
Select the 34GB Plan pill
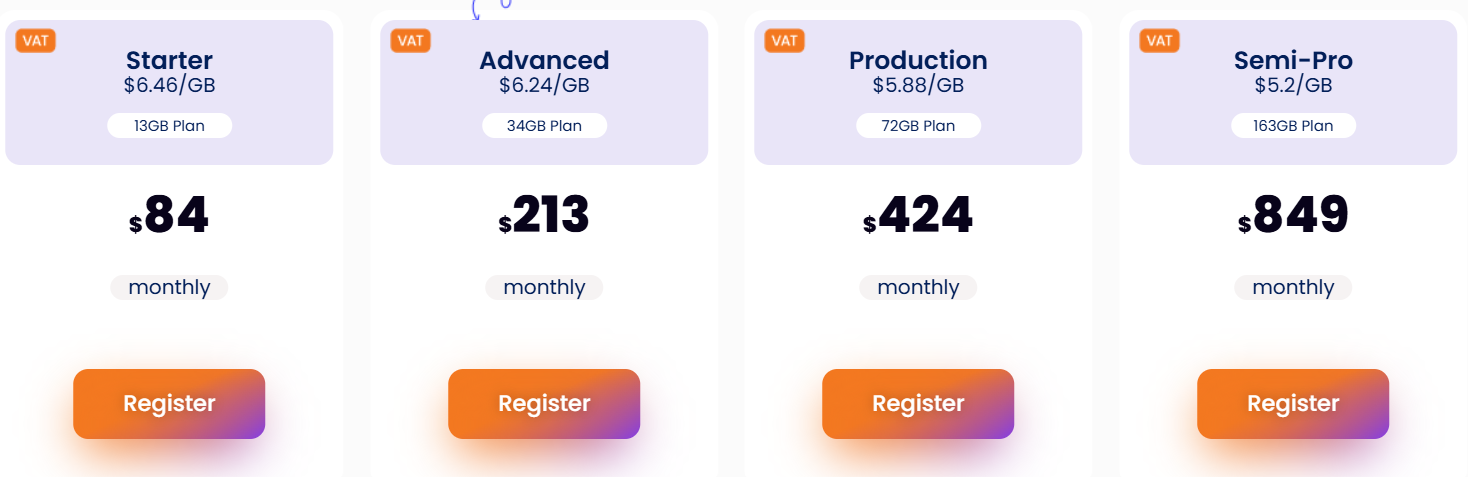[544, 126]
